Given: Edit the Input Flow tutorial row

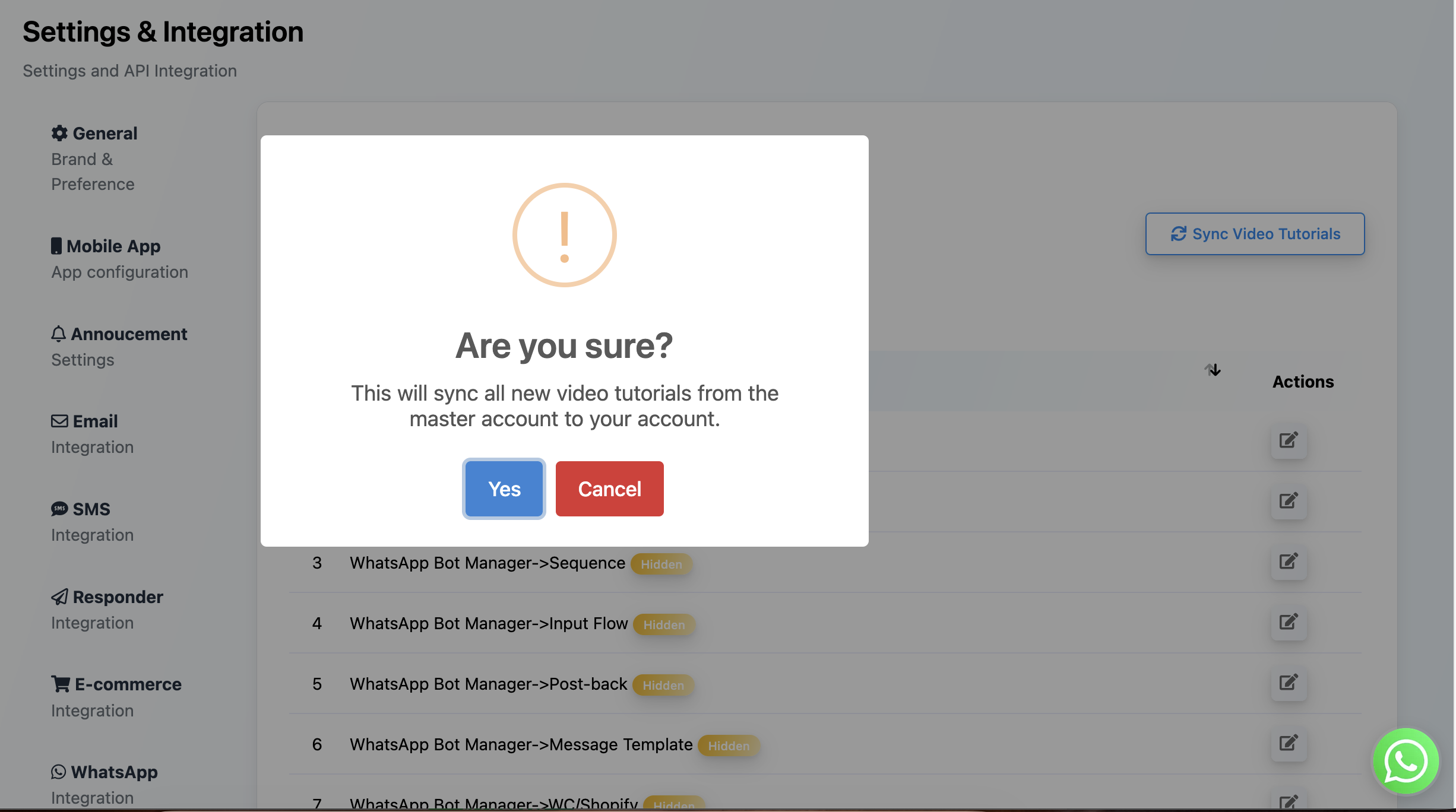Looking at the screenshot, I should [1288, 622].
